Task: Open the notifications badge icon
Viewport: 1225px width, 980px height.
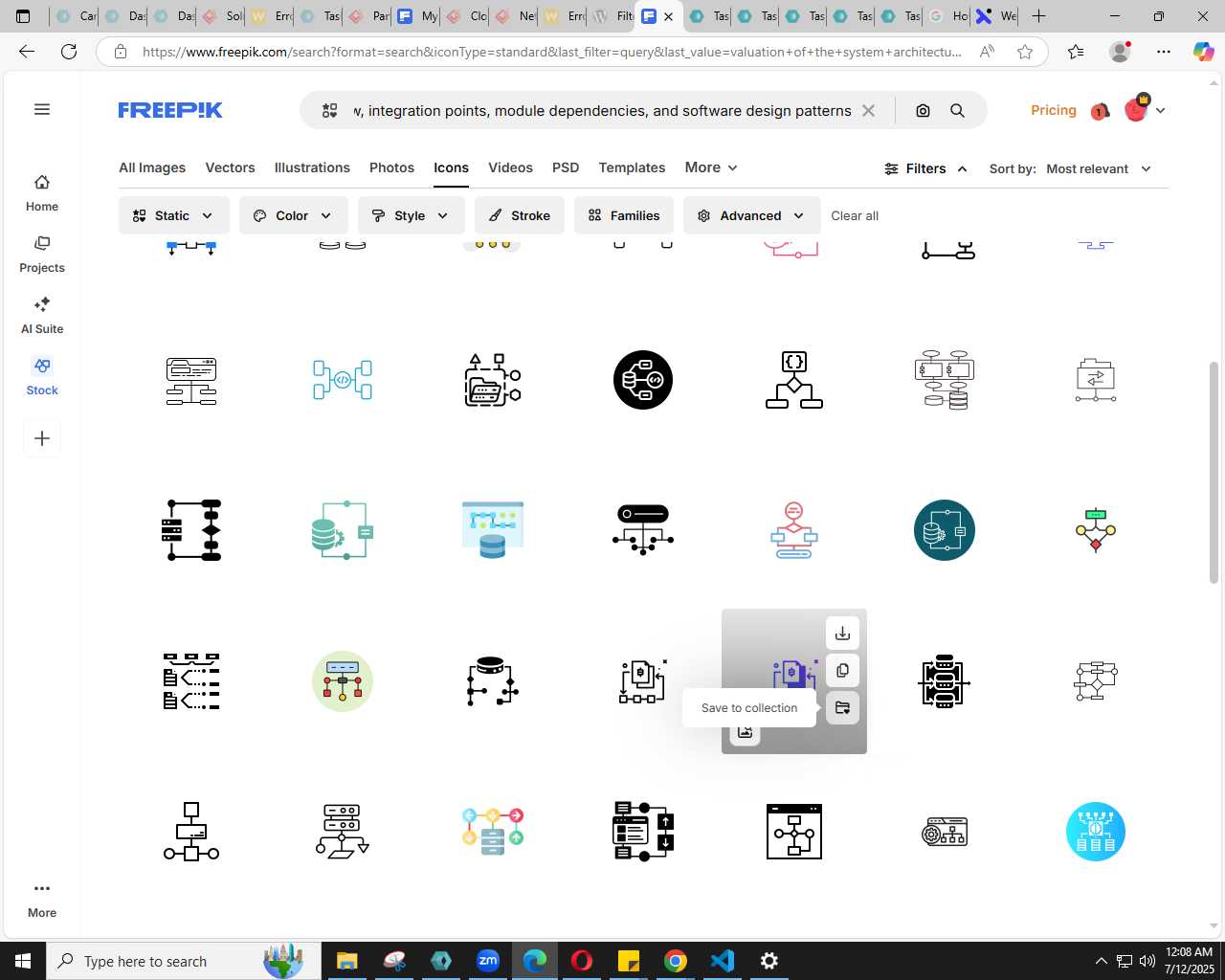Action: coord(1100,111)
